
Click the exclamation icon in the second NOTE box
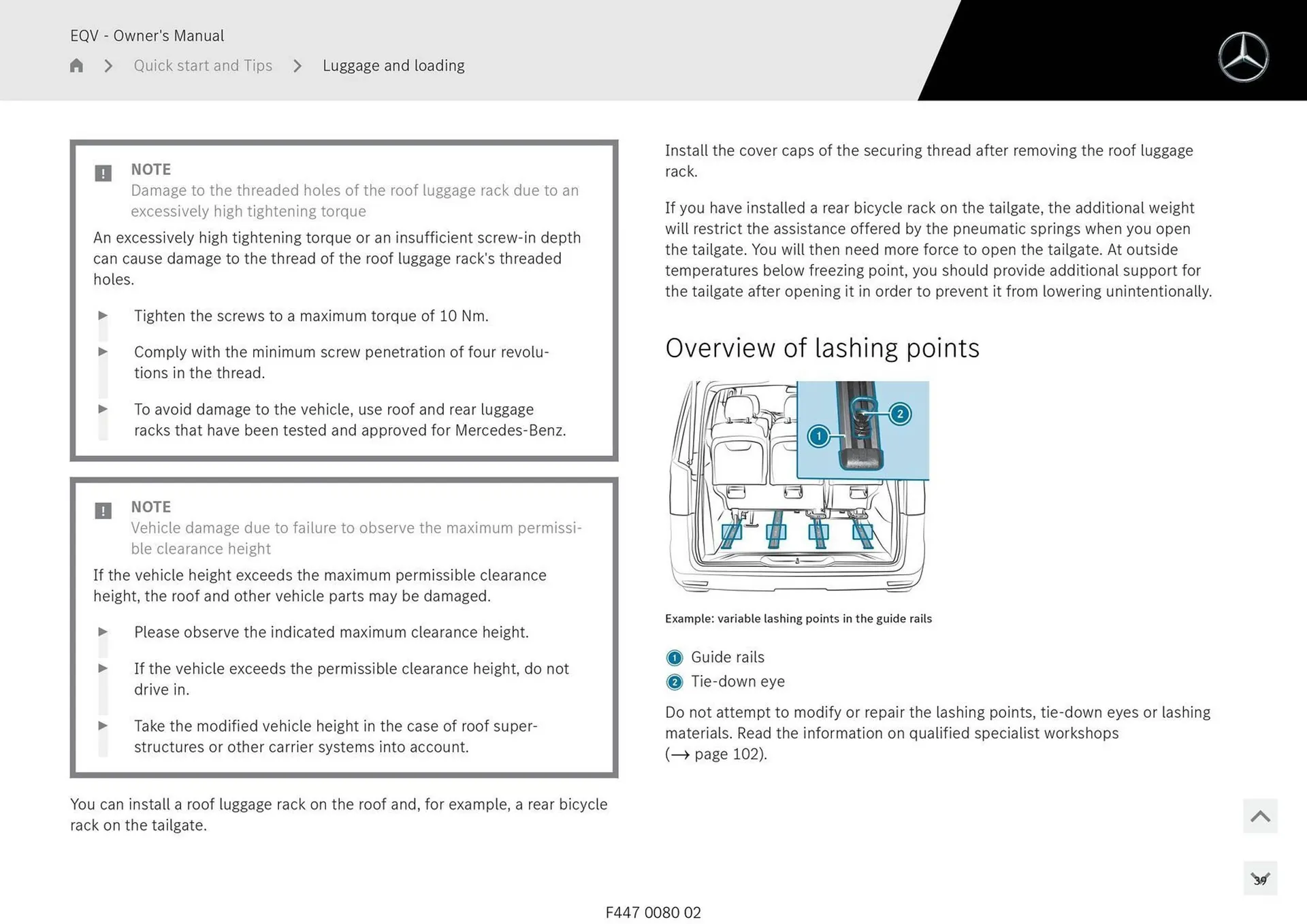pyautogui.click(x=103, y=510)
